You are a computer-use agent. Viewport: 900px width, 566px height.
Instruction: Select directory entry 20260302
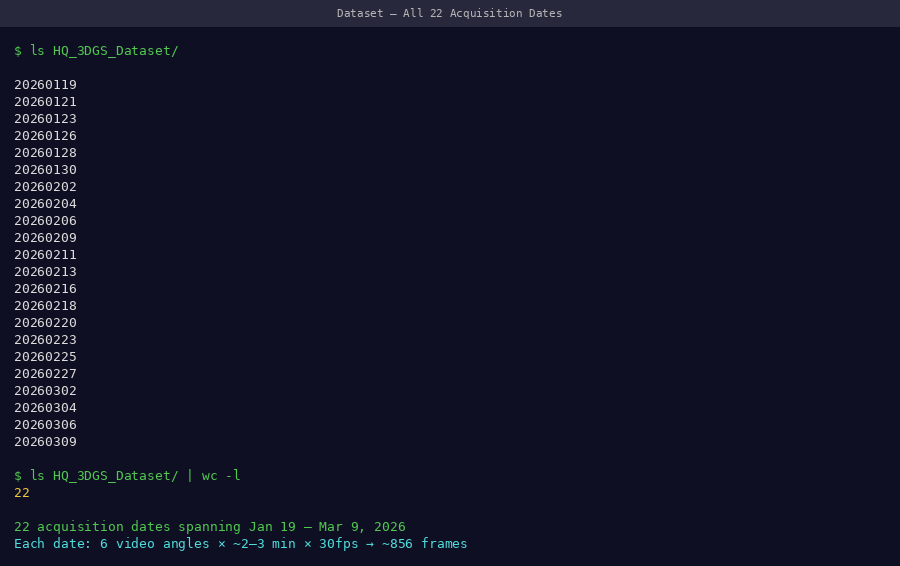45,391
